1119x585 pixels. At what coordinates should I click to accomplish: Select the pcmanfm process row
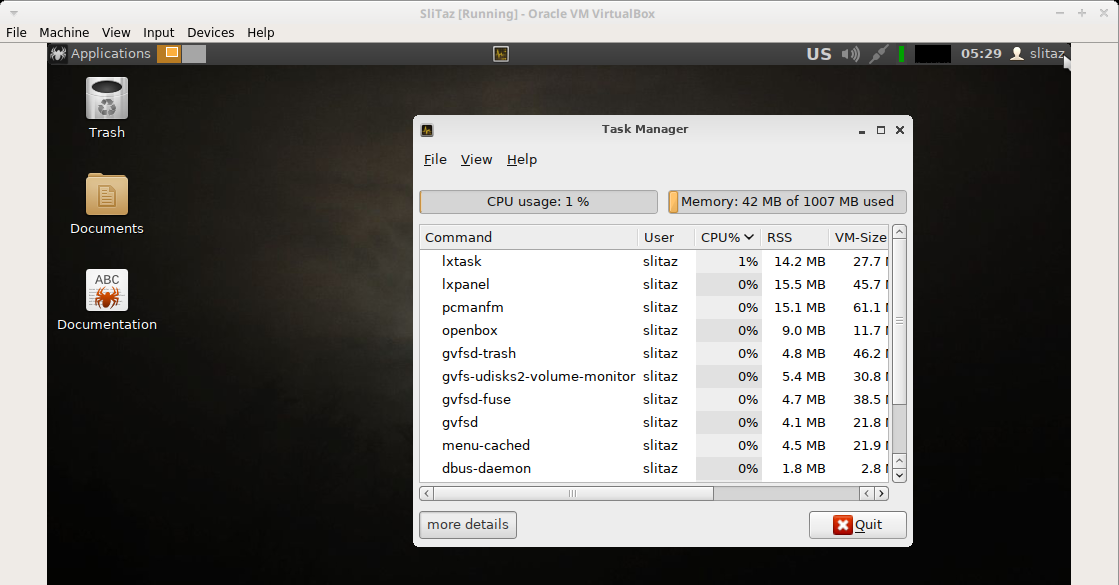tap(654, 307)
